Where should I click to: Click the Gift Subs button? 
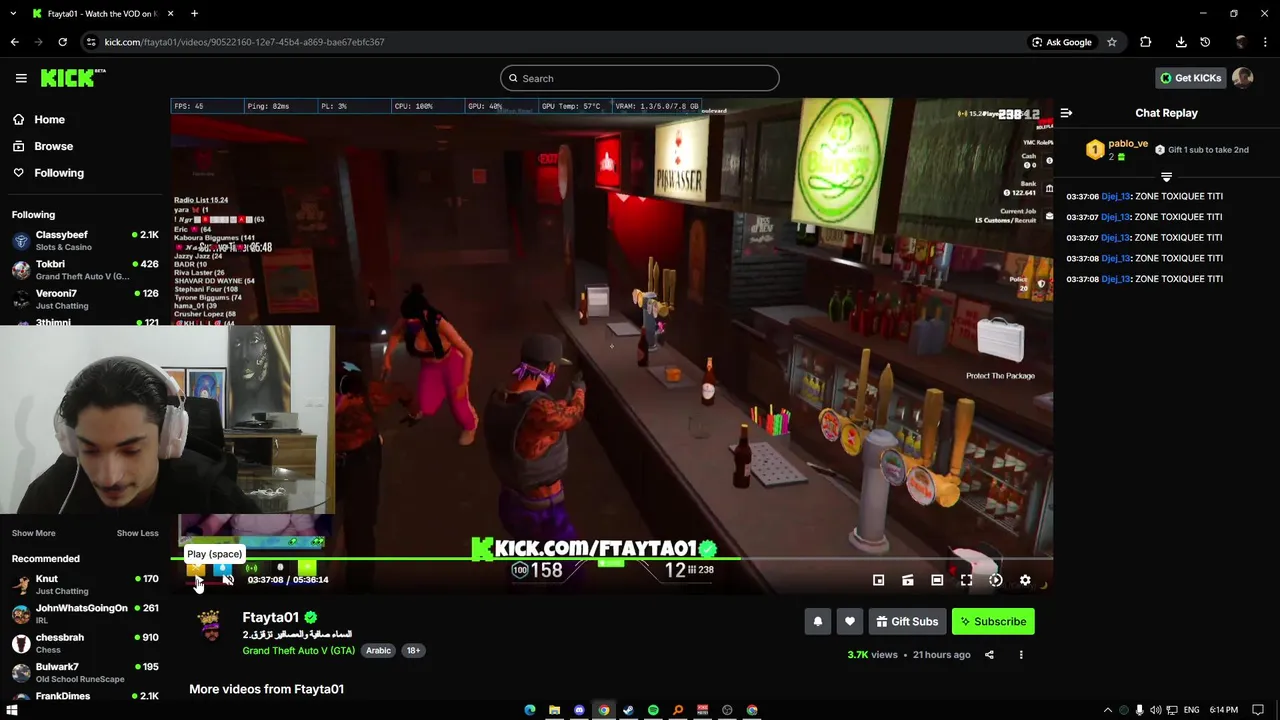907,621
